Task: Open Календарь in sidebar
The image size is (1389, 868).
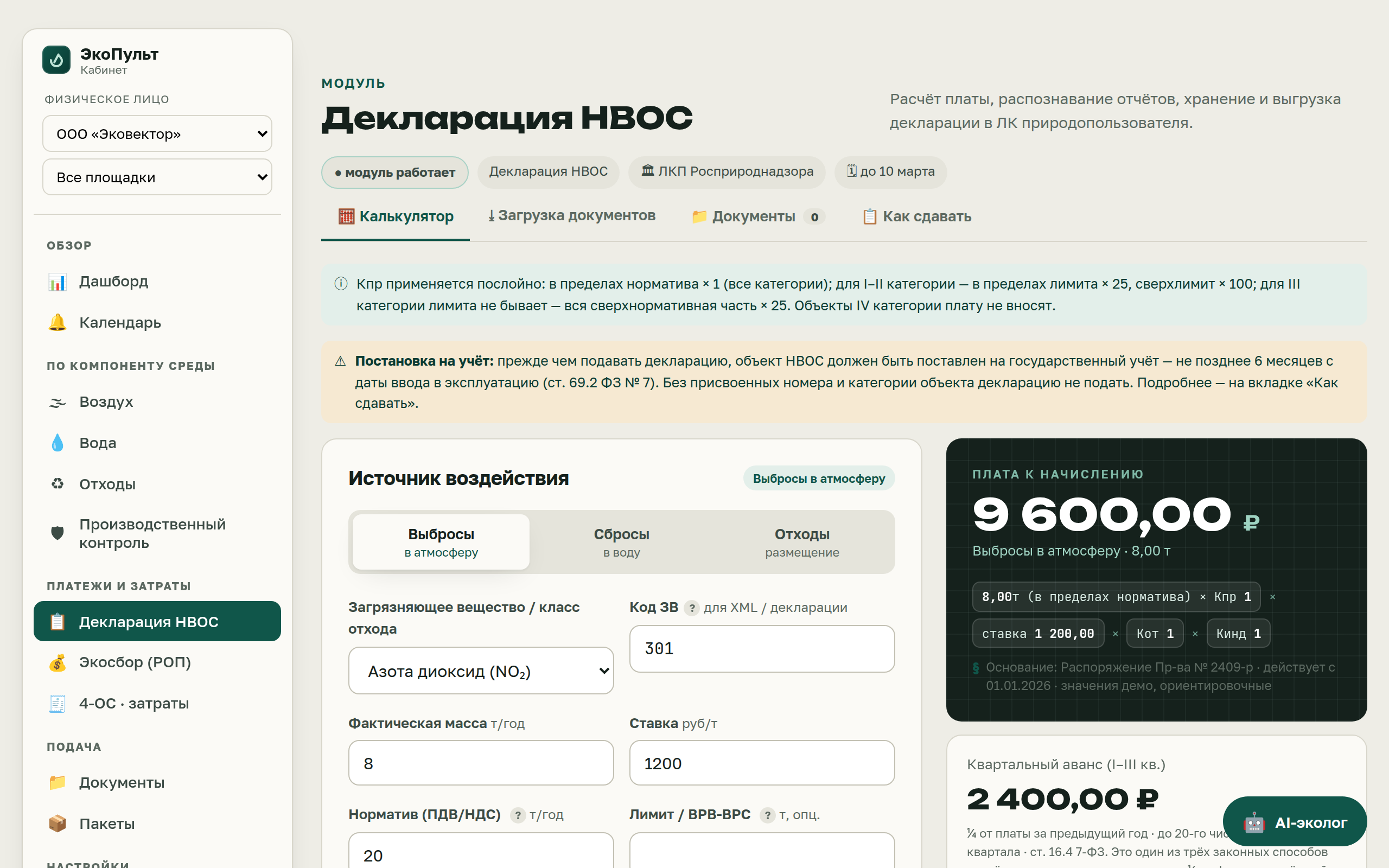Action: tap(157, 323)
